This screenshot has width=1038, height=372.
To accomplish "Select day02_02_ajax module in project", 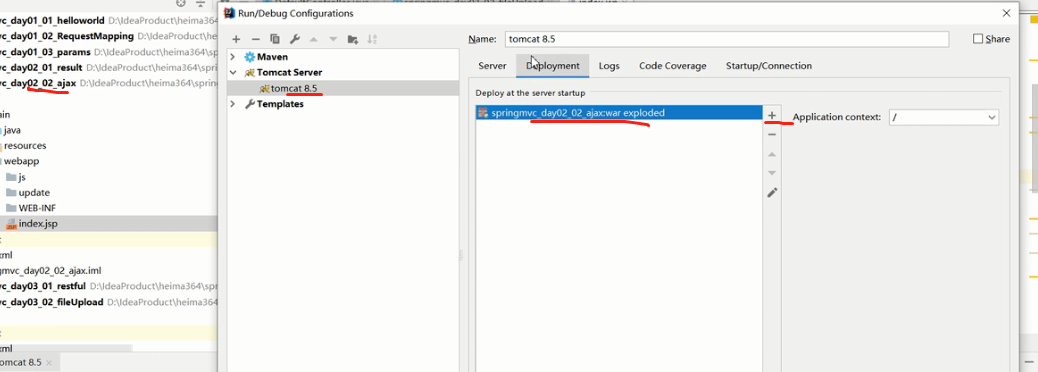I will point(38,83).
